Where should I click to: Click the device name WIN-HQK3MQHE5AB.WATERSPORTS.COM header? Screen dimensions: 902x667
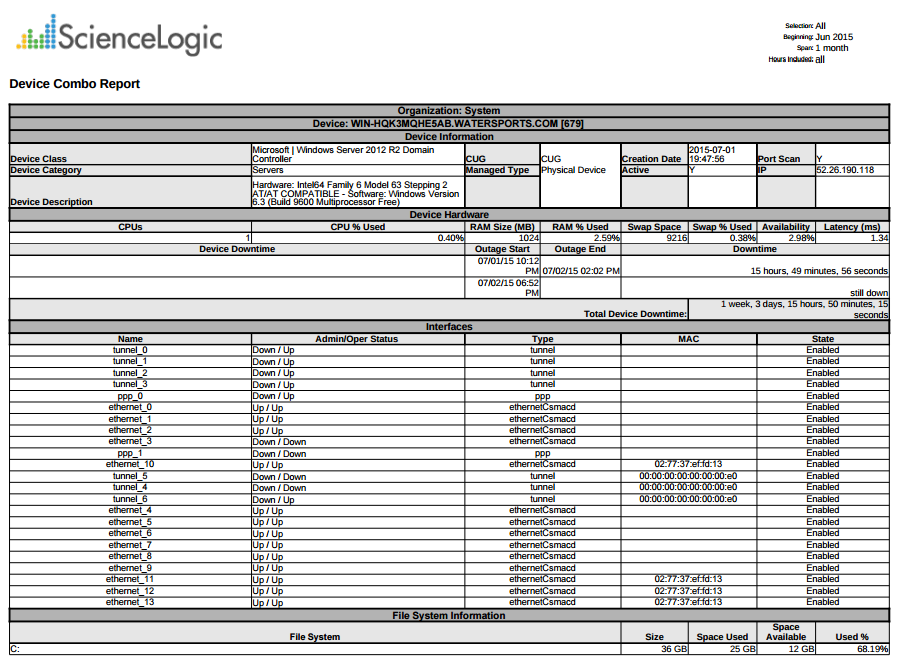click(x=449, y=124)
